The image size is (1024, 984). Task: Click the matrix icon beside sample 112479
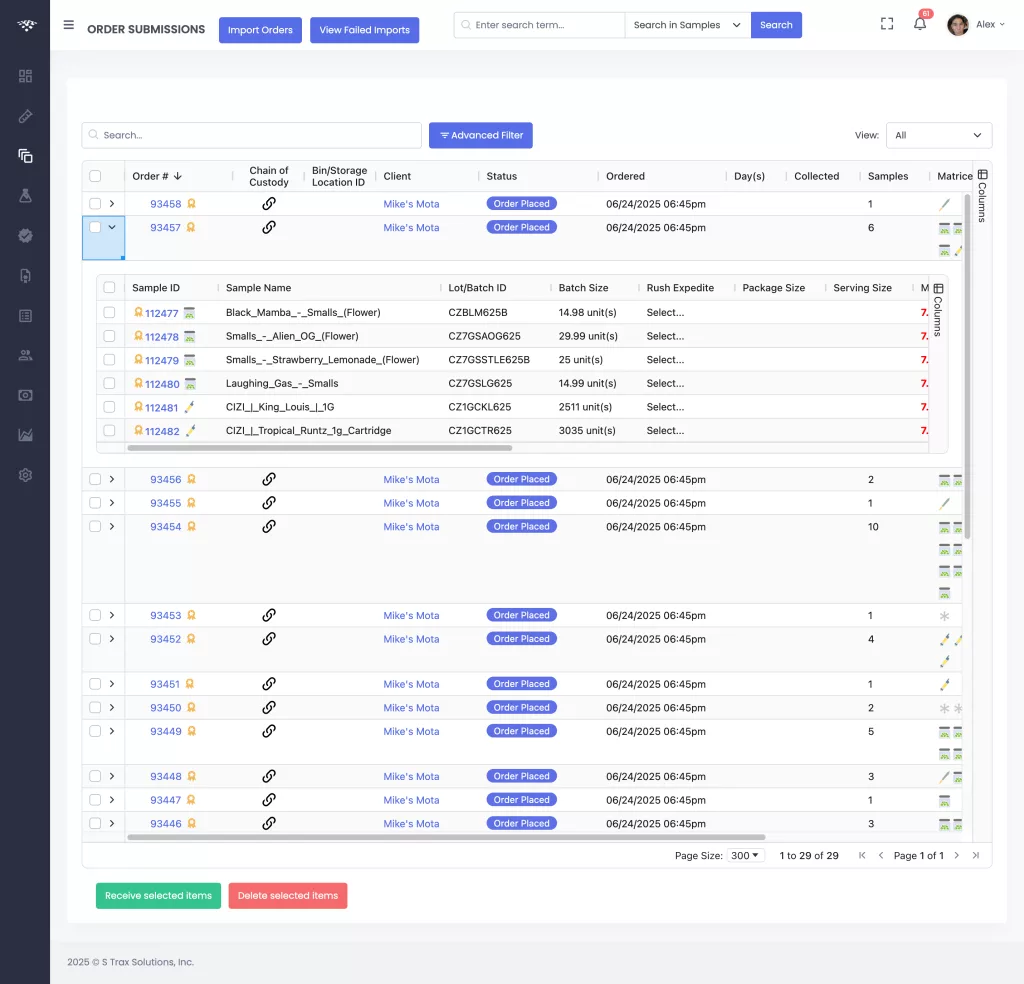tap(189, 360)
